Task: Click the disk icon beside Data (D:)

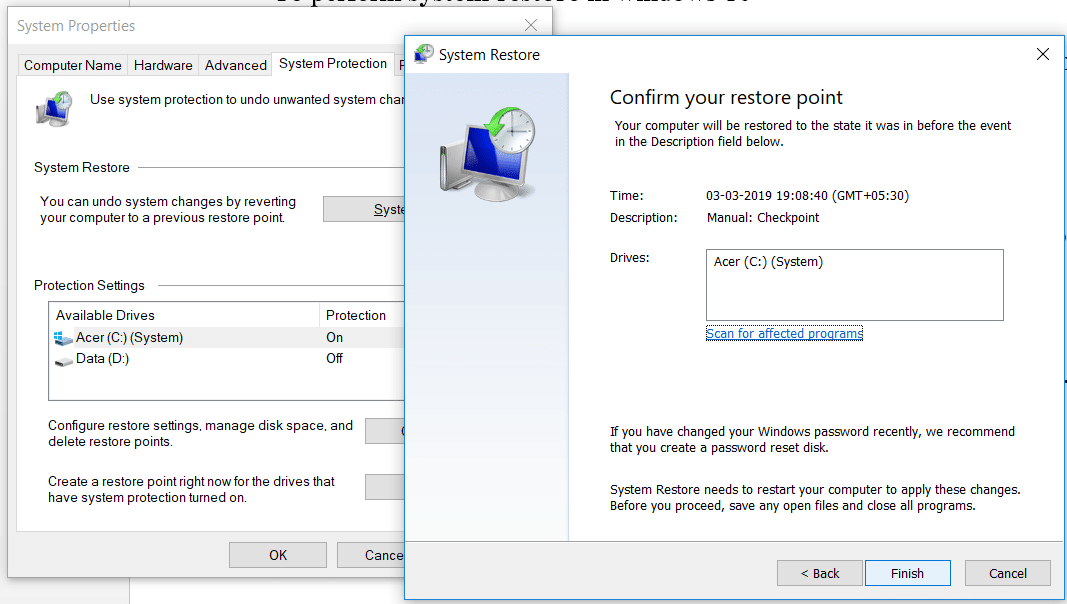Action: coord(64,359)
